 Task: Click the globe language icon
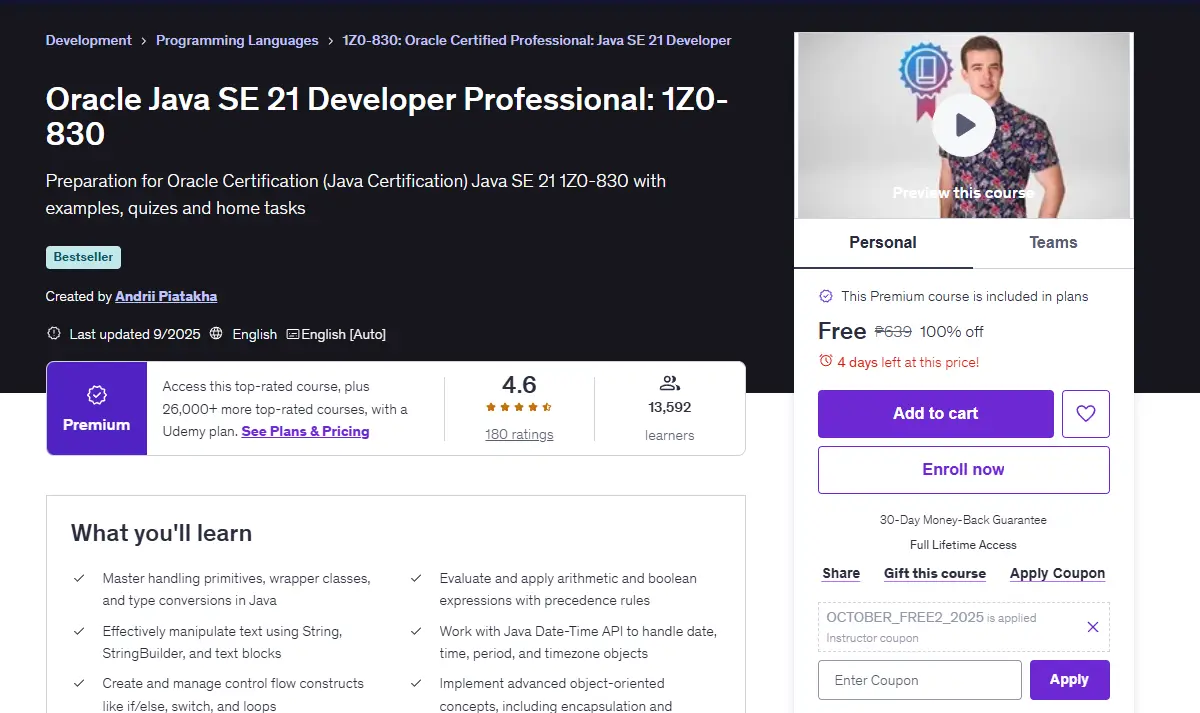click(216, 334)
